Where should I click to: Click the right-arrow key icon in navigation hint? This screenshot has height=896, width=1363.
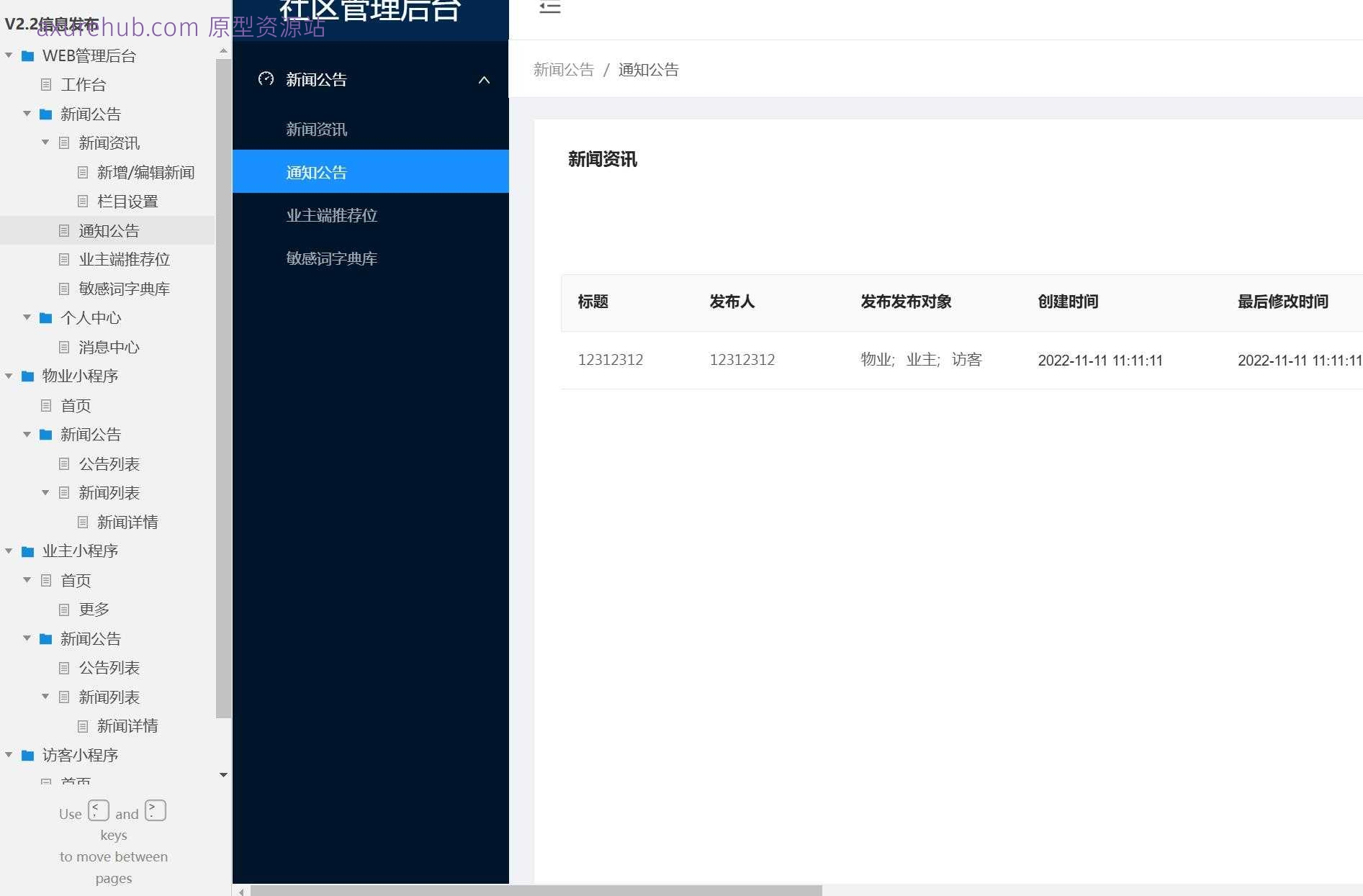[155, 810]
